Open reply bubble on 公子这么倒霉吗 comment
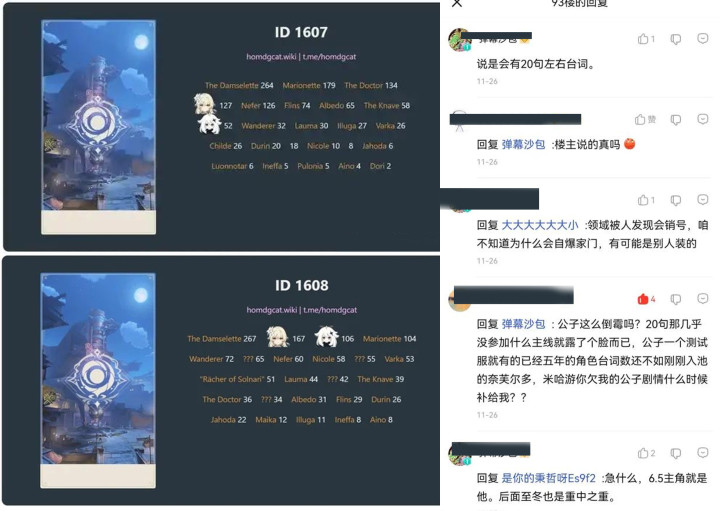720x511 pixels. (x=703, y=299)
